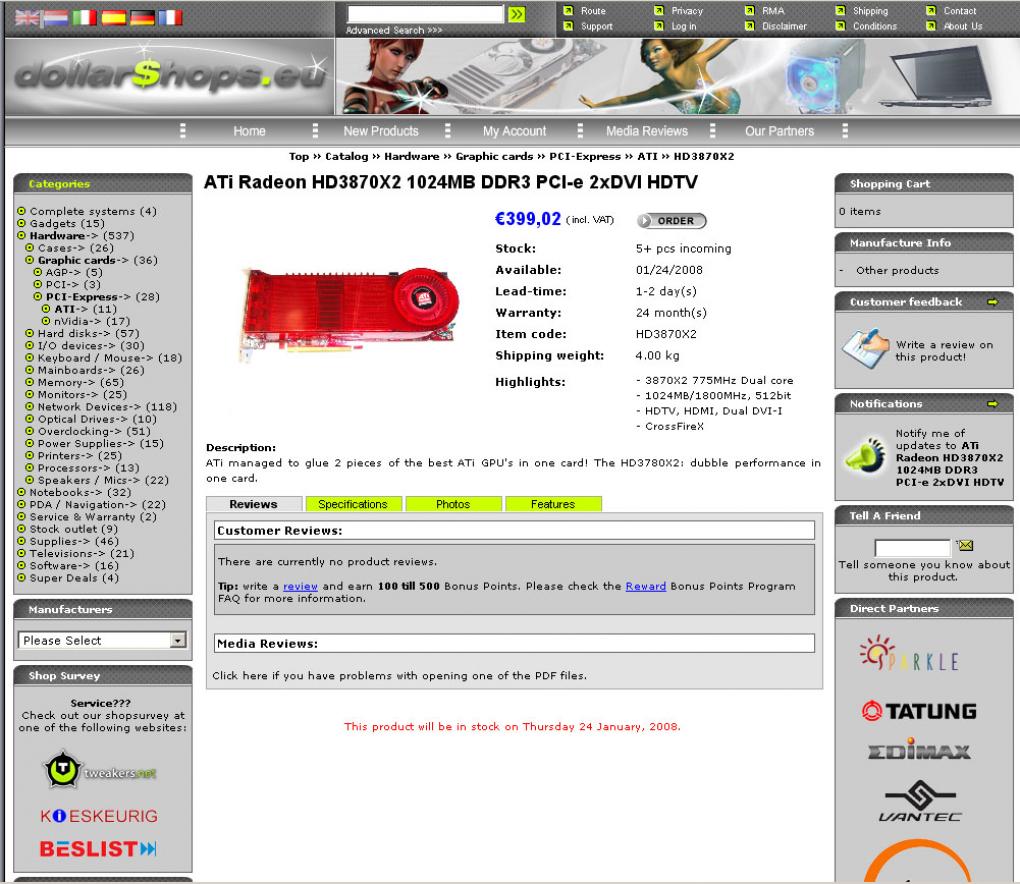The height and width of the screenshot is (884, 1020).
Task: Open the dollarshops.eu logo homepage
Action: 170,74
